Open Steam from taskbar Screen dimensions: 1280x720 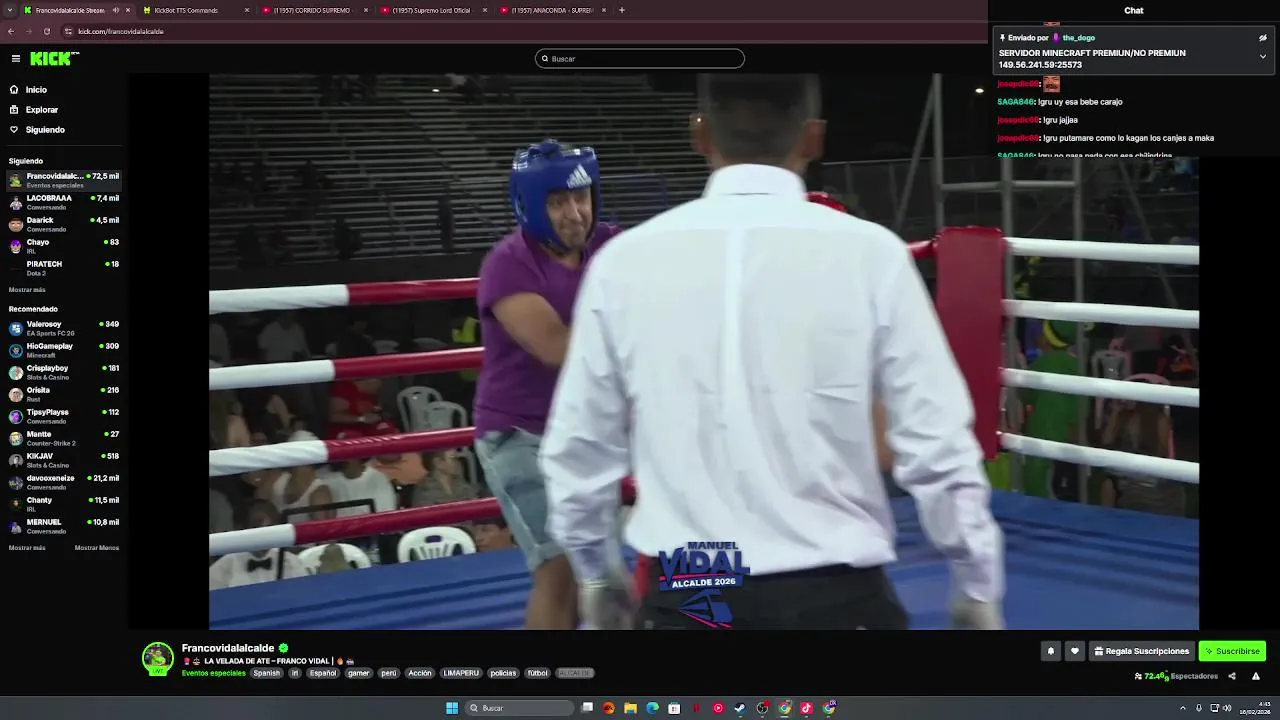740,708
